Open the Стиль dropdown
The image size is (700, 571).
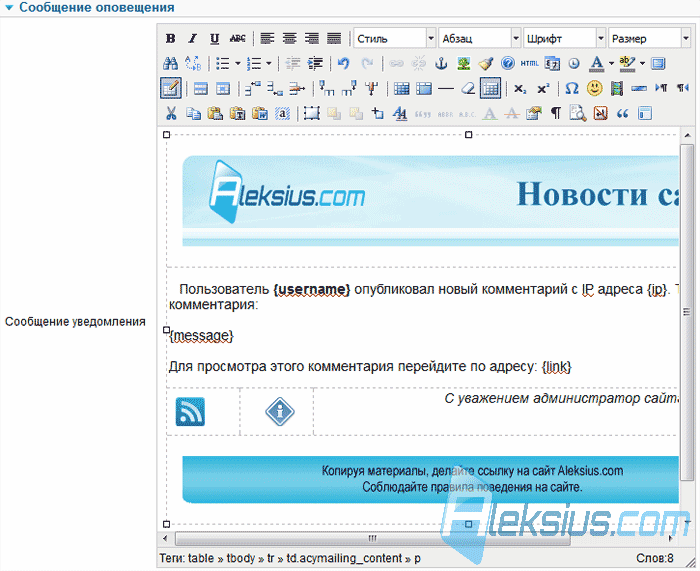395,38
